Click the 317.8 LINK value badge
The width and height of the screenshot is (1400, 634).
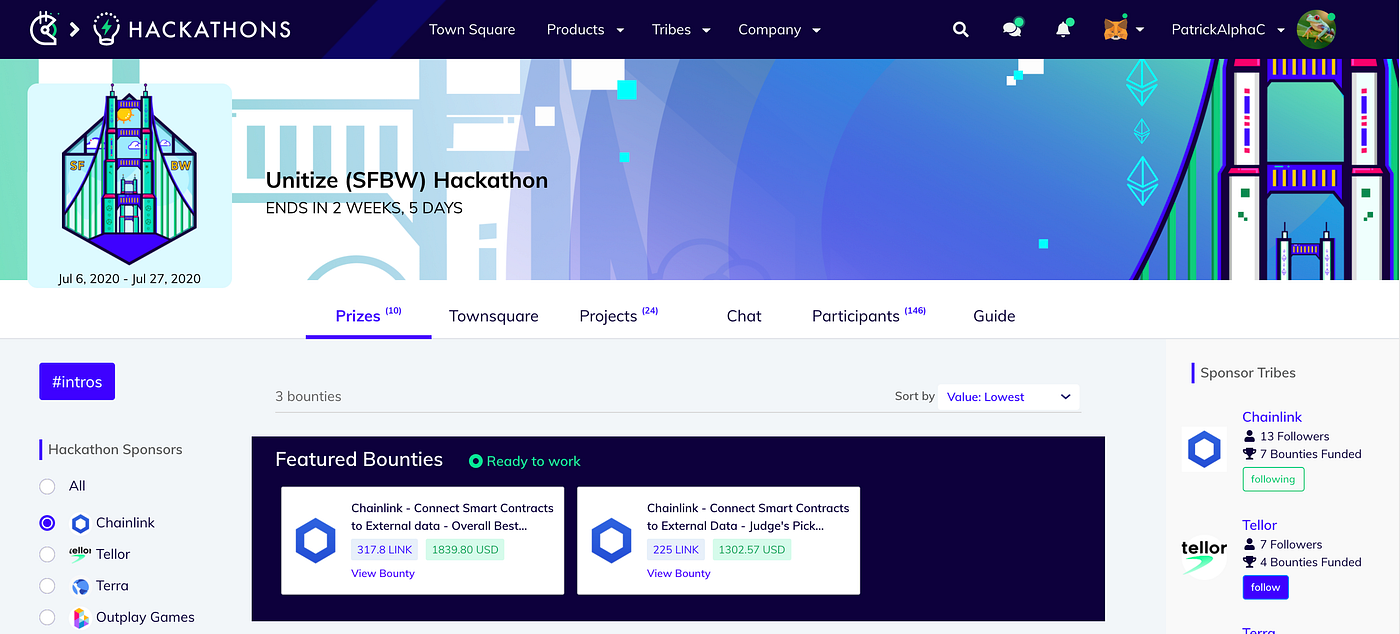tap(385, 550)
